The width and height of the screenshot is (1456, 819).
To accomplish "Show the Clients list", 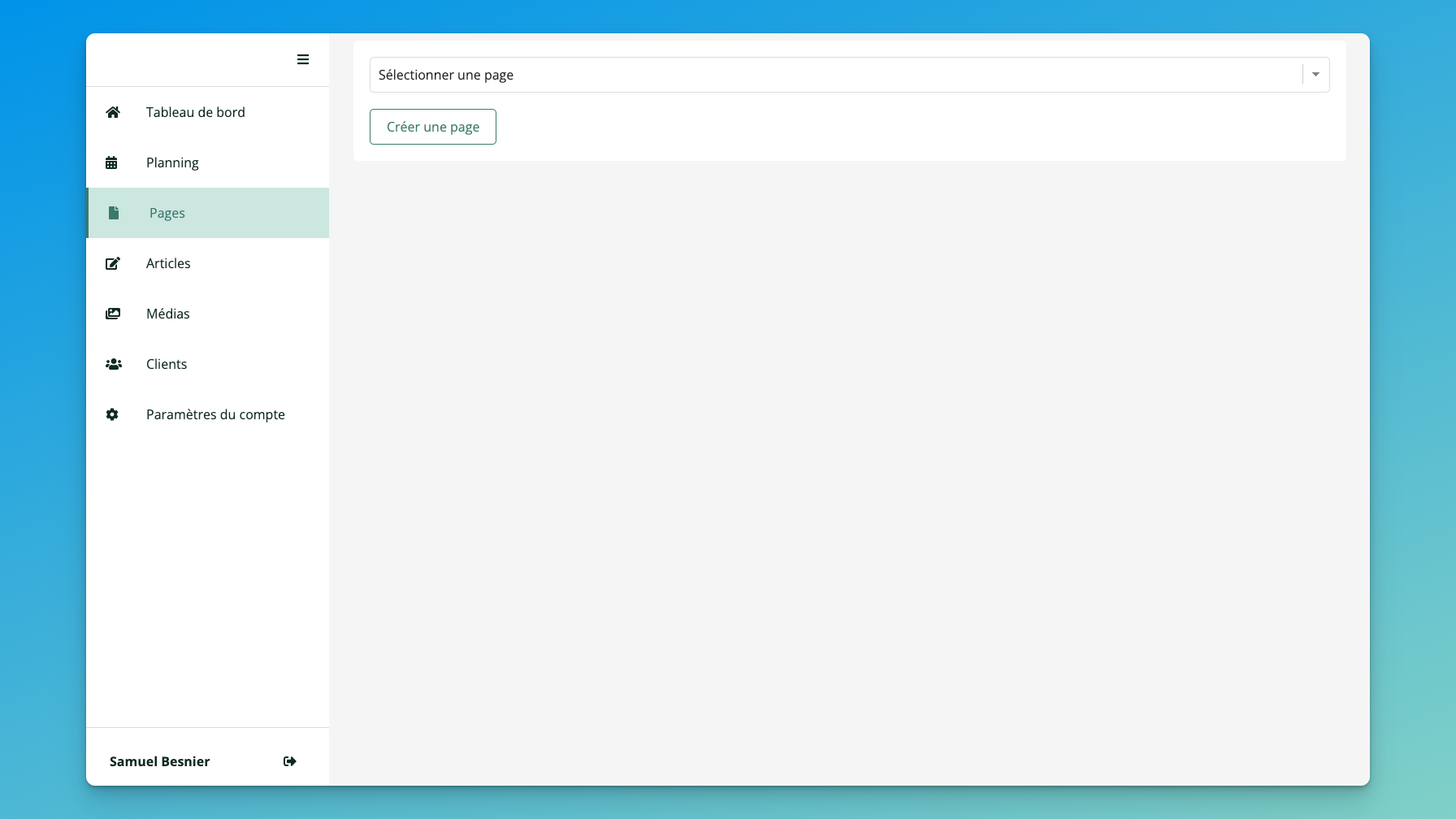I will coord(167,364).
